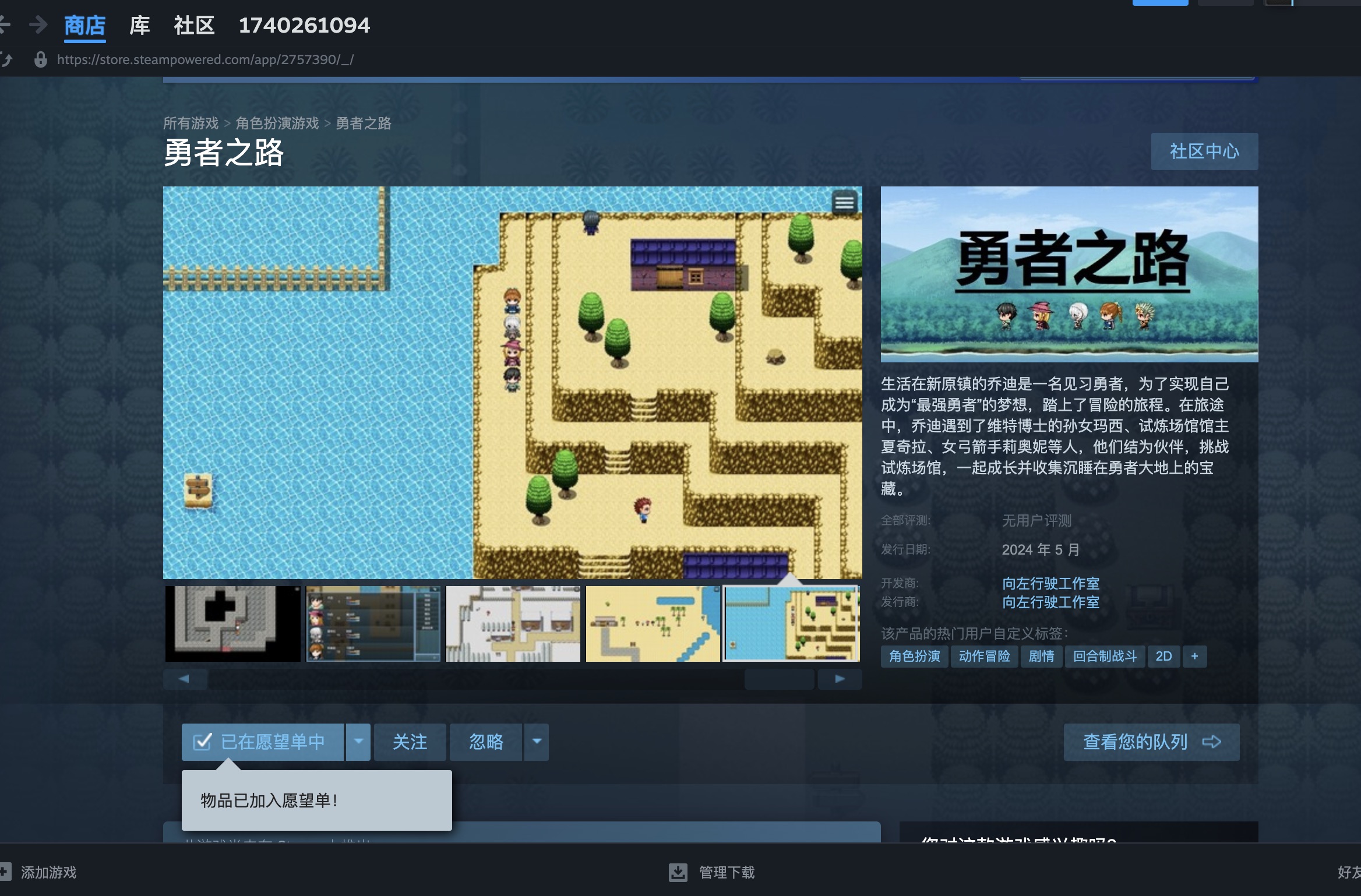1361x896 pixels.
Task: Open the 社区 community tab
Action: point(194,26)
